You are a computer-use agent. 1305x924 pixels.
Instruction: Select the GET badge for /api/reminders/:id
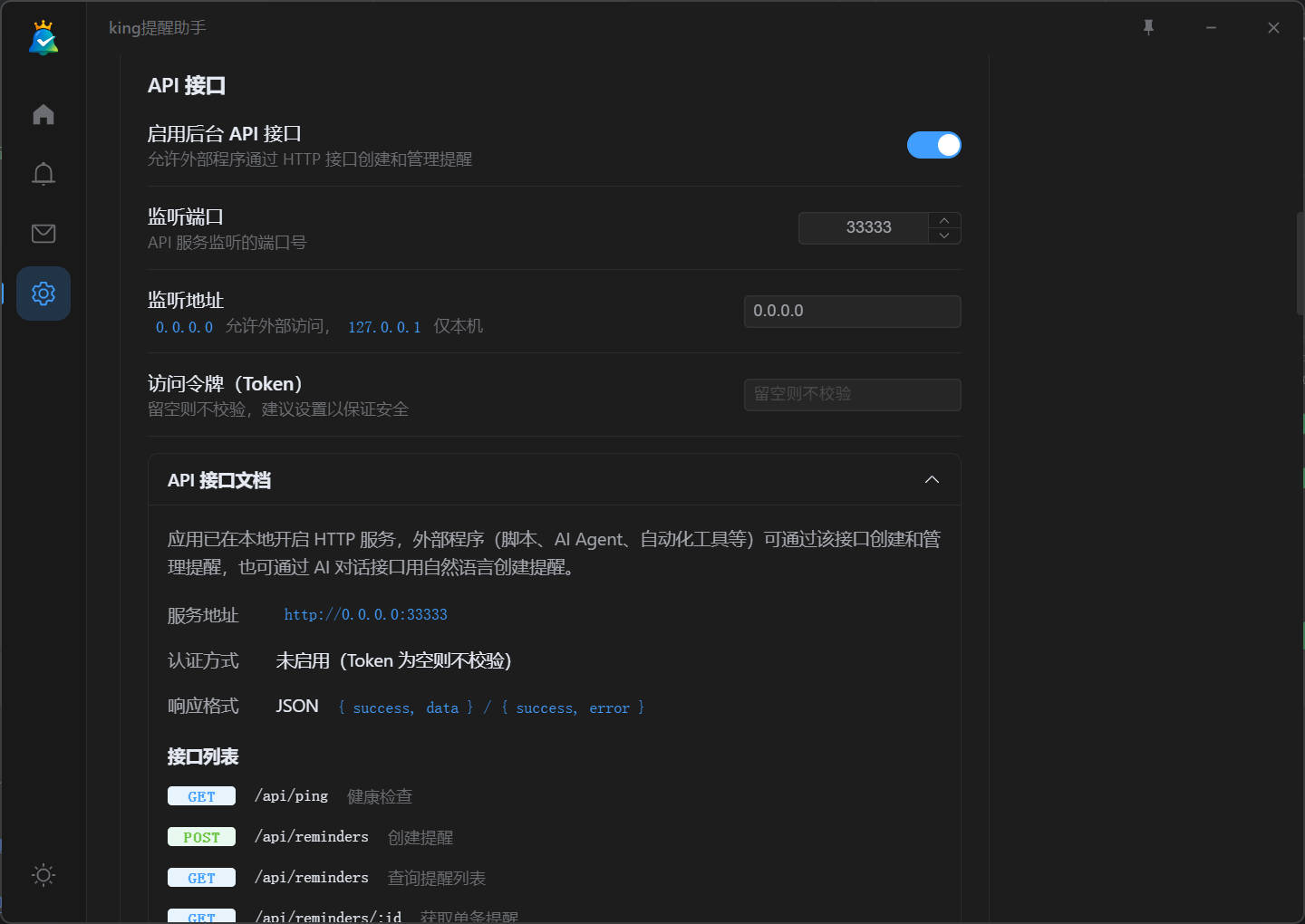point(201,915)
